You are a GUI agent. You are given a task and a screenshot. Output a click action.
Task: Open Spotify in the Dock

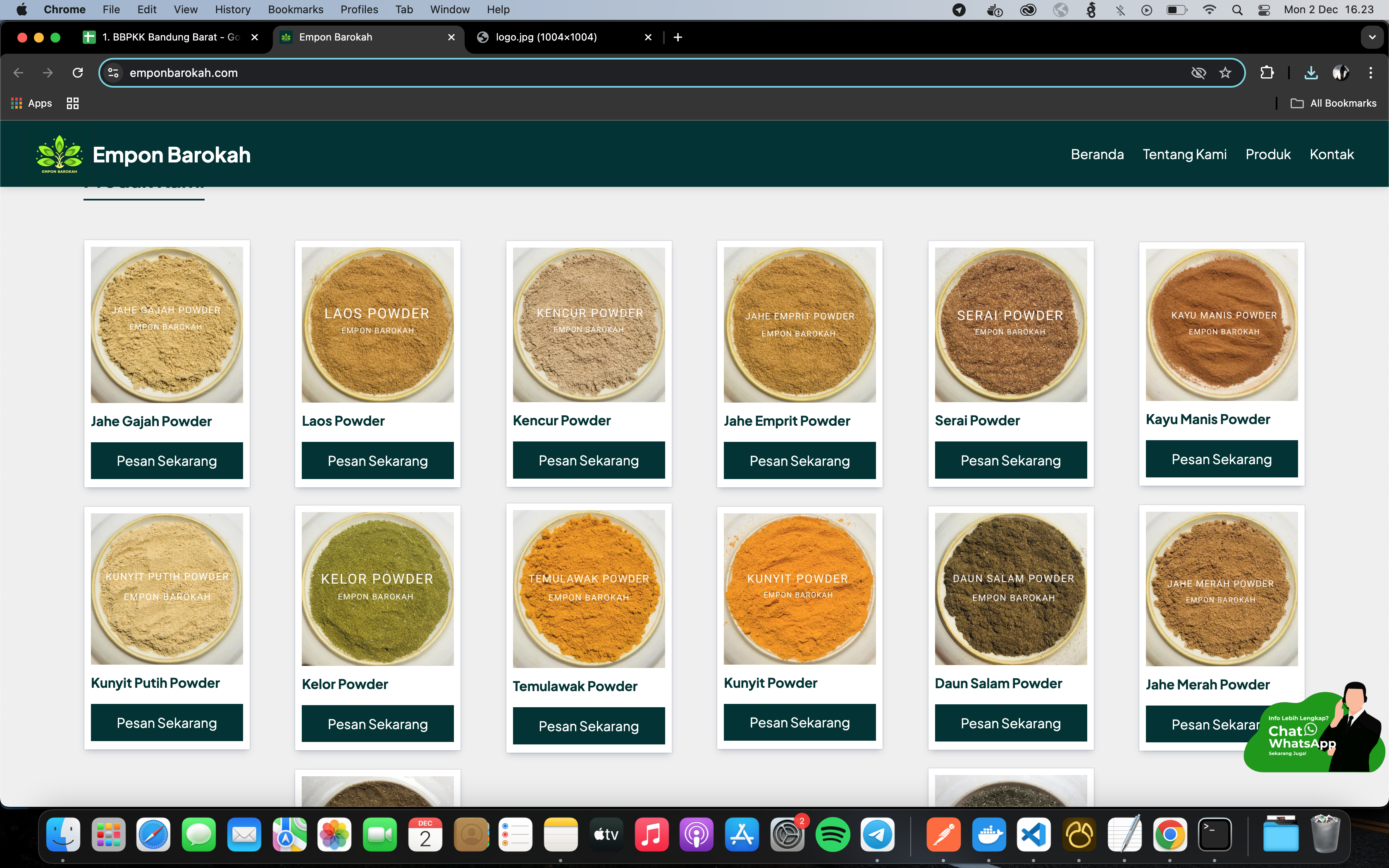832,834
